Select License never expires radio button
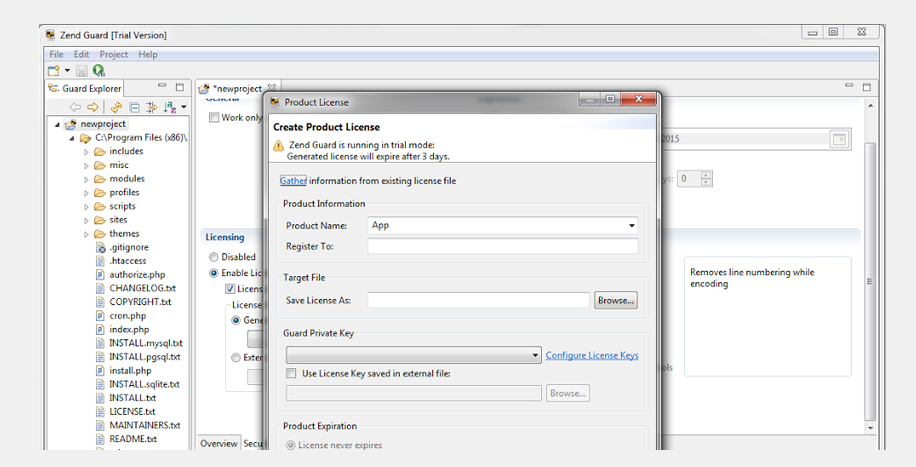916x467 pixels. click(290, 445)
